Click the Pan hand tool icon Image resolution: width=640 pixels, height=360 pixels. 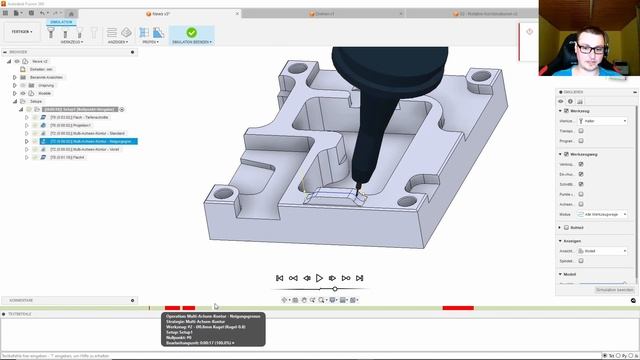(x=304, y=300)
